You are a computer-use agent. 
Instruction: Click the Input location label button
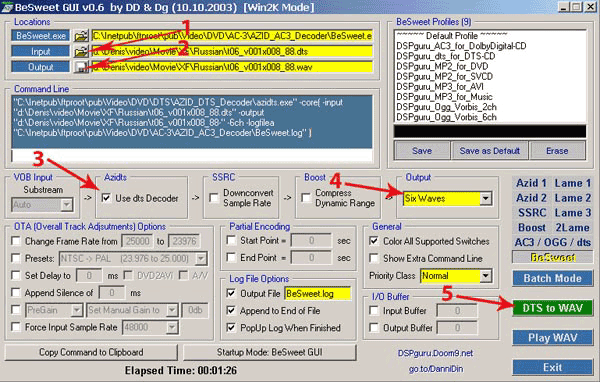click(41, 51)
